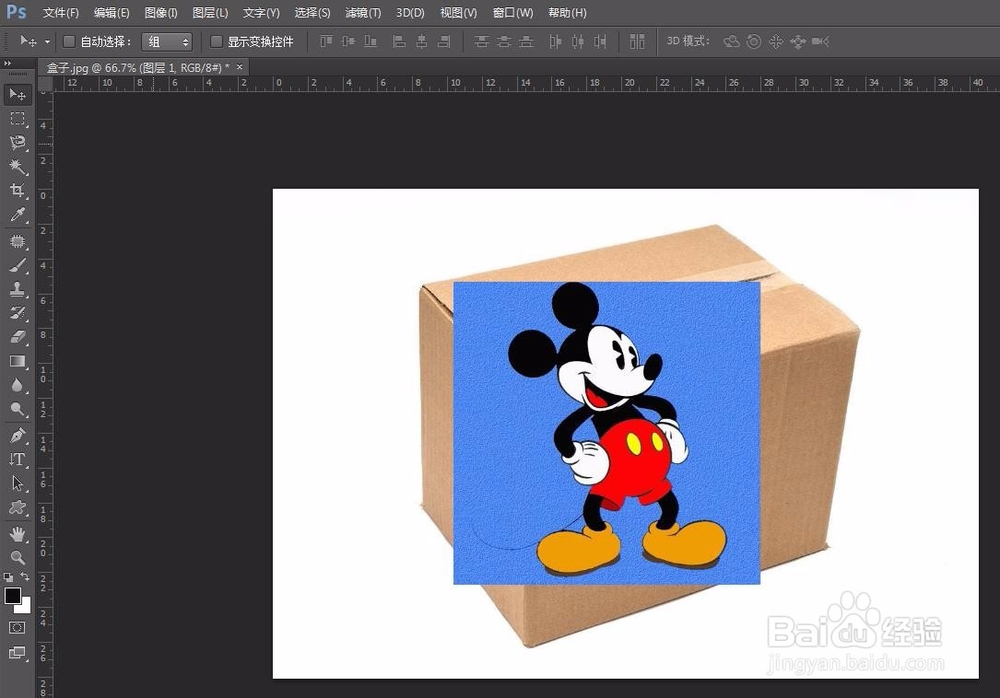This screenshot has width=1000, height=698.
Task: Swap foreground and background colors
Action: pos(25,576)
